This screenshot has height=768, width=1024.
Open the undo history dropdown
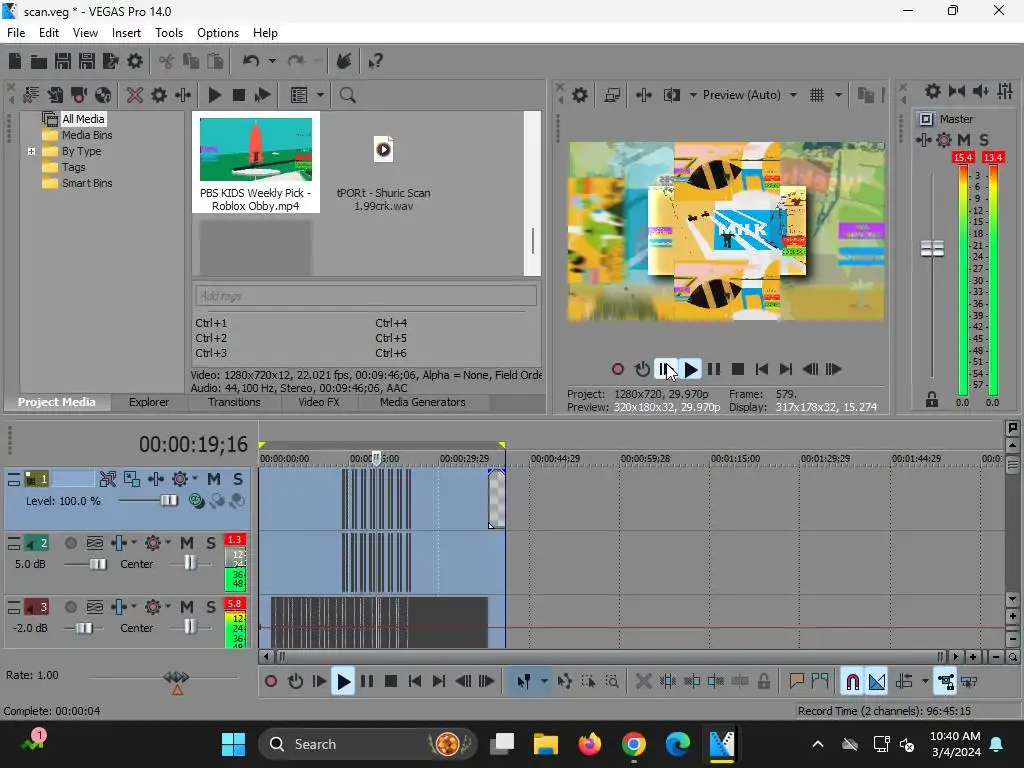click(272, 61)
